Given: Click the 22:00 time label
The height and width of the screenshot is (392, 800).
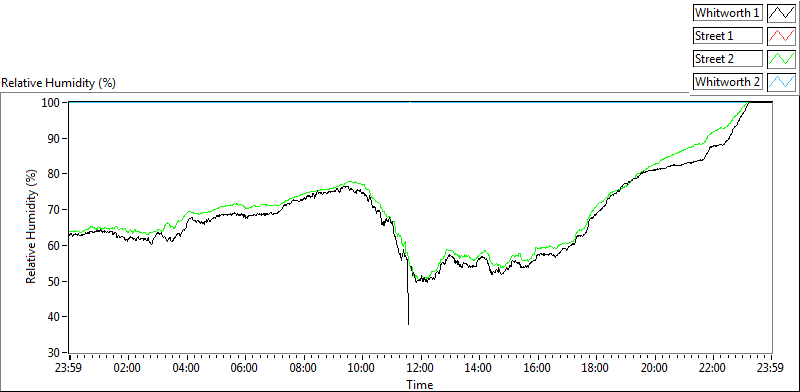Looking at the screenshot, I should click(x=713, y=368).
